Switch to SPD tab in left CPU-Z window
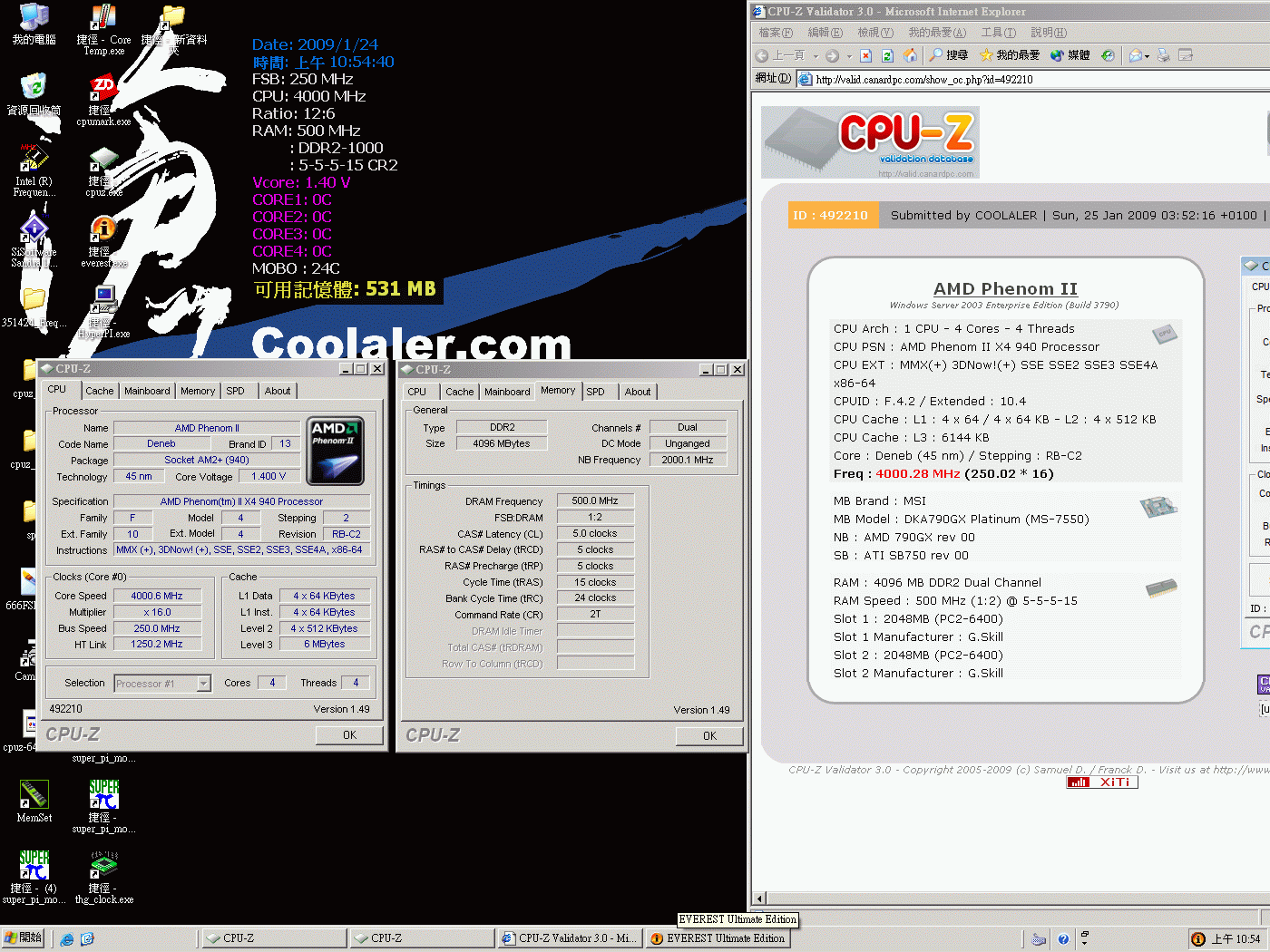The image size is (1270, 952). tap(236, 391)
